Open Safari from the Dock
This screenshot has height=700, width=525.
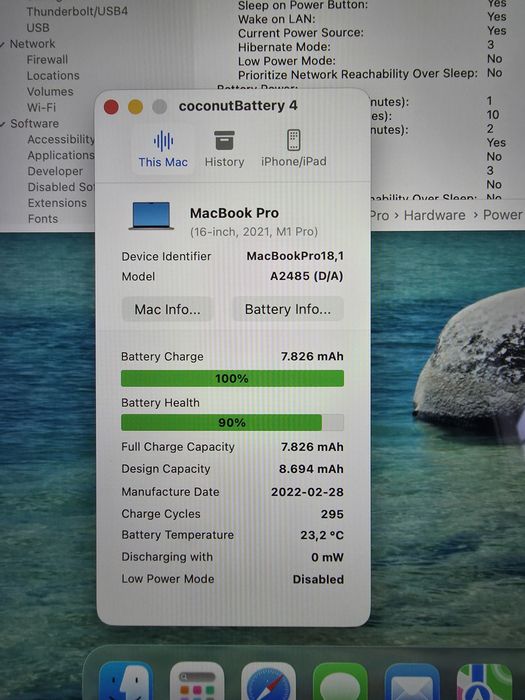[268, 681]
